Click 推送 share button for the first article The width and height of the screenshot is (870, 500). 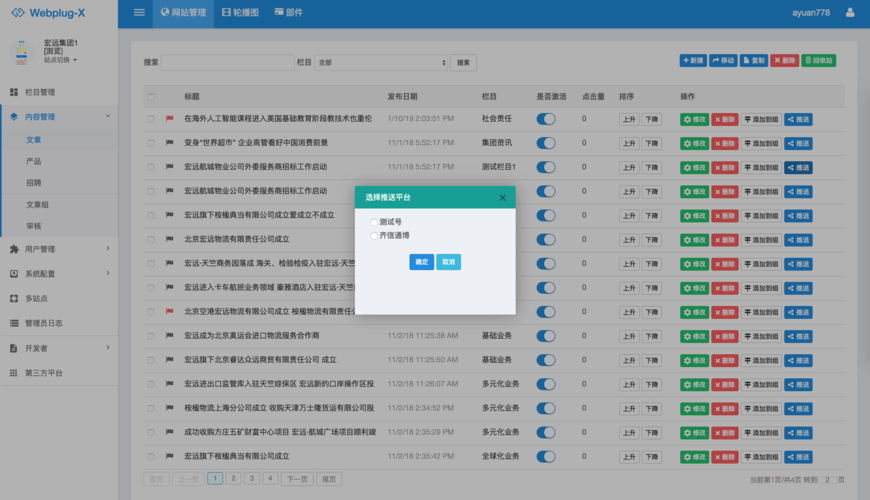798,119
